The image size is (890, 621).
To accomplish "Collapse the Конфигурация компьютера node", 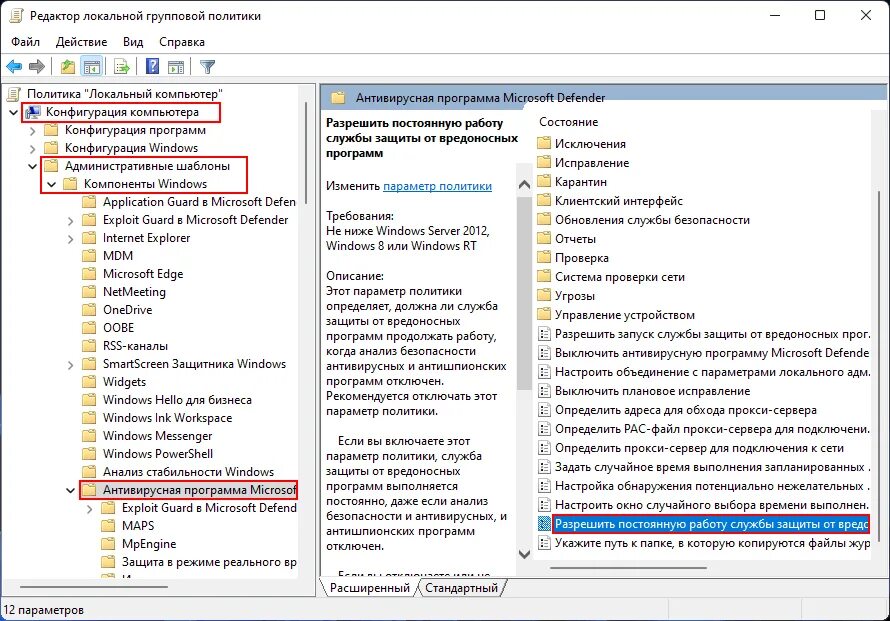I will [x=13, y=112].
